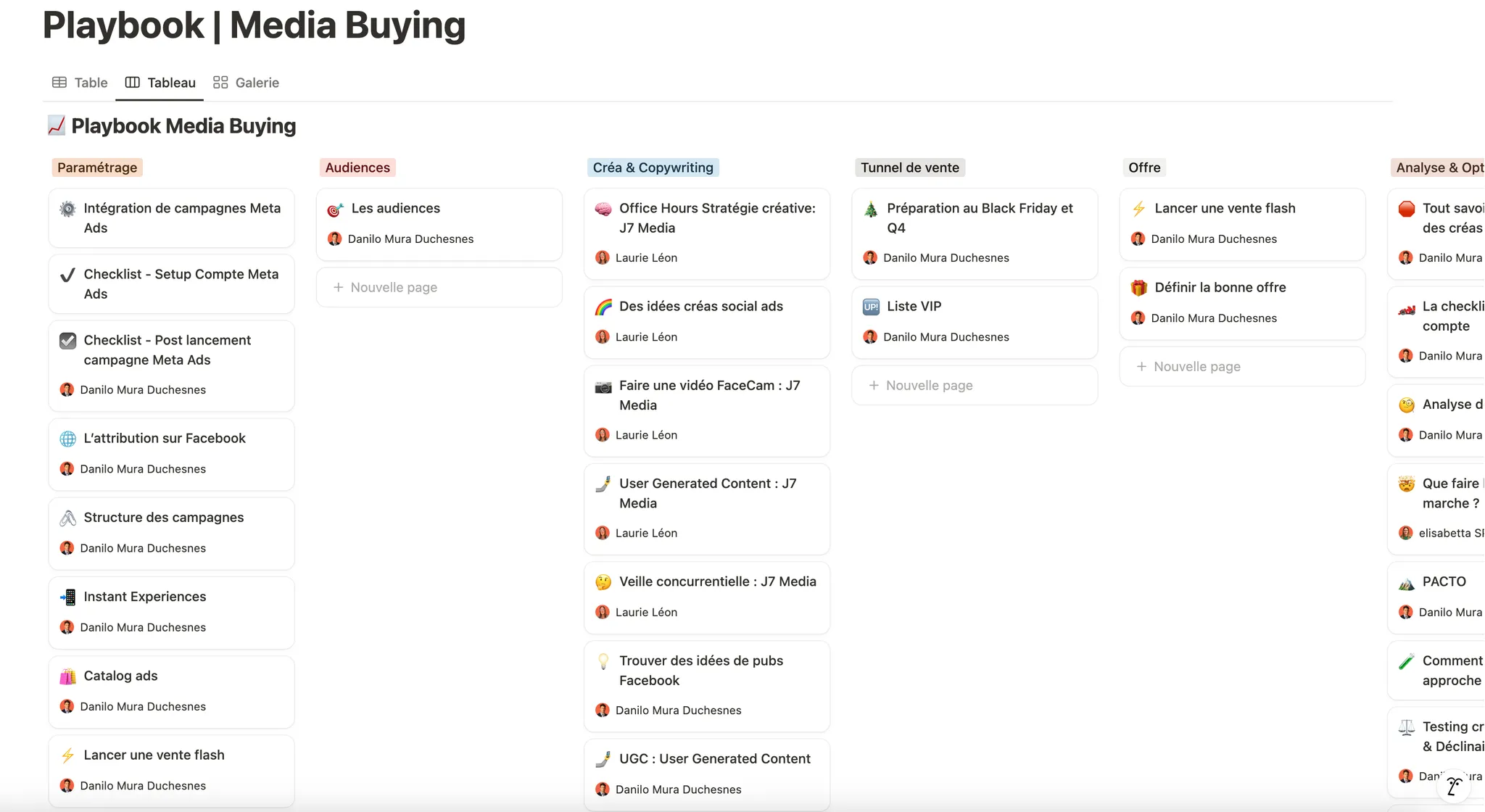Open Office Hours Stratégie créative: J7 Media

click(707, 234)
